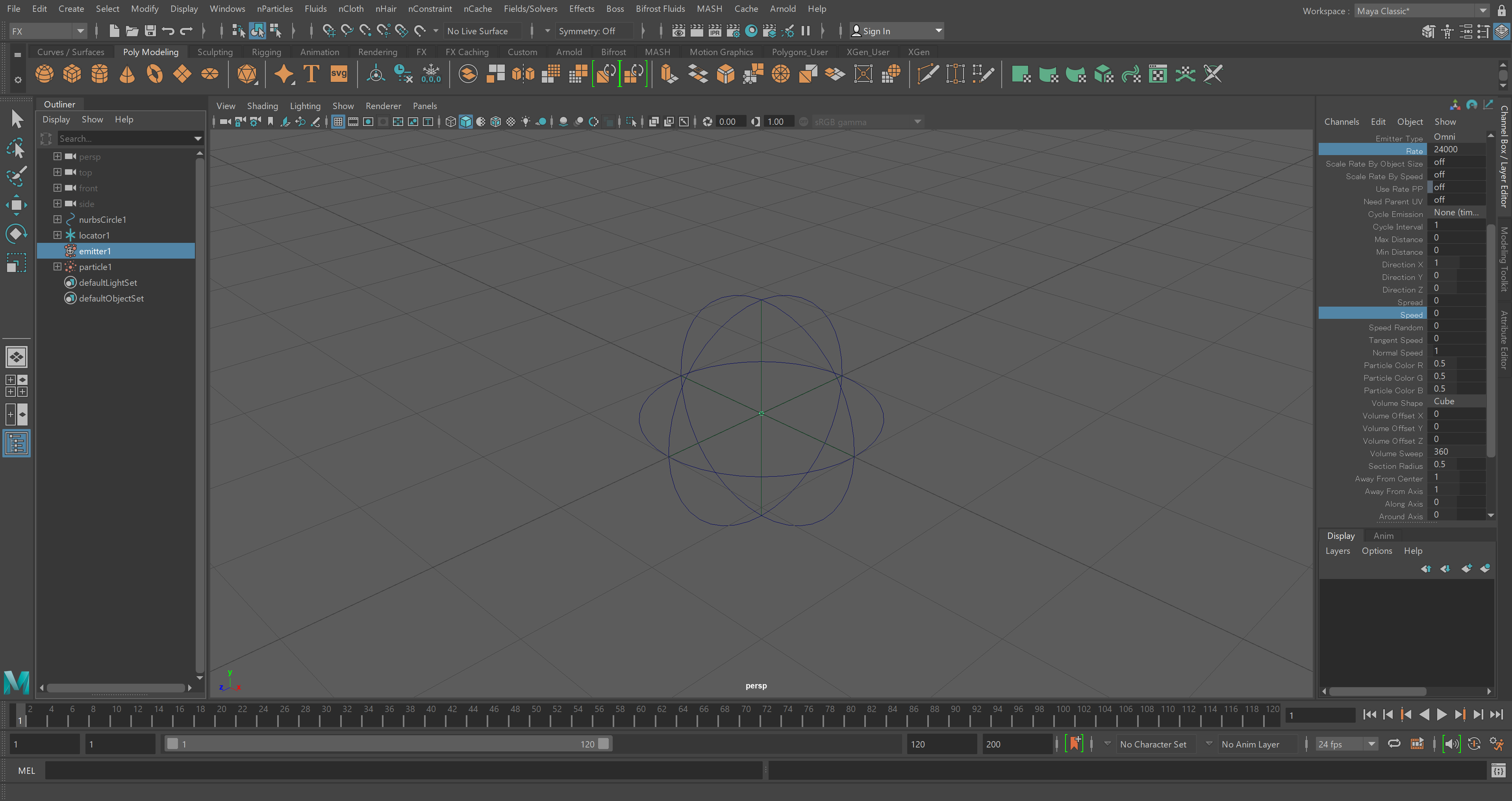The height and width of the screenshot is (801, 1512).
Task: Activate the Move tool in the toolbox
Action: click(16, 205)
